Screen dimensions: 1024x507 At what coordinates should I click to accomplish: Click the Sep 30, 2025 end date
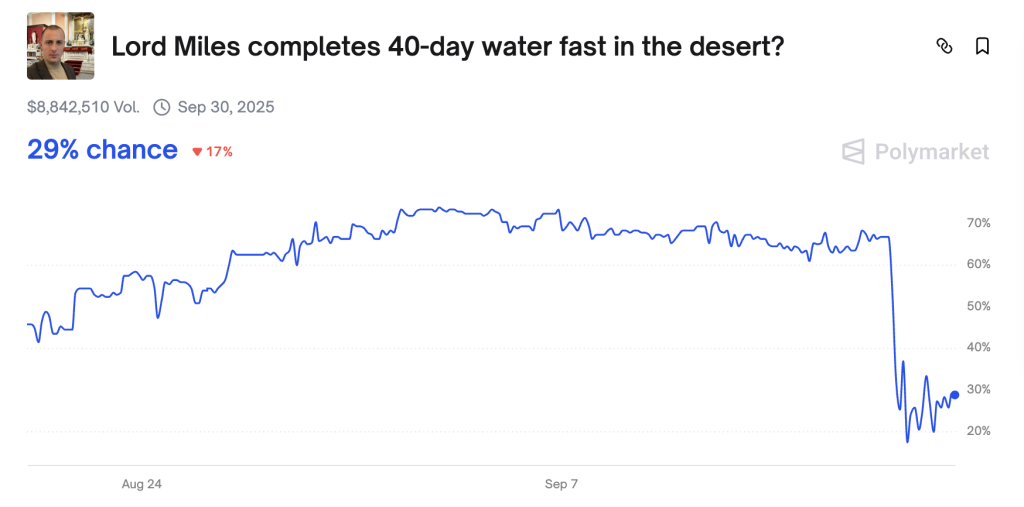[x=226, y=107]
